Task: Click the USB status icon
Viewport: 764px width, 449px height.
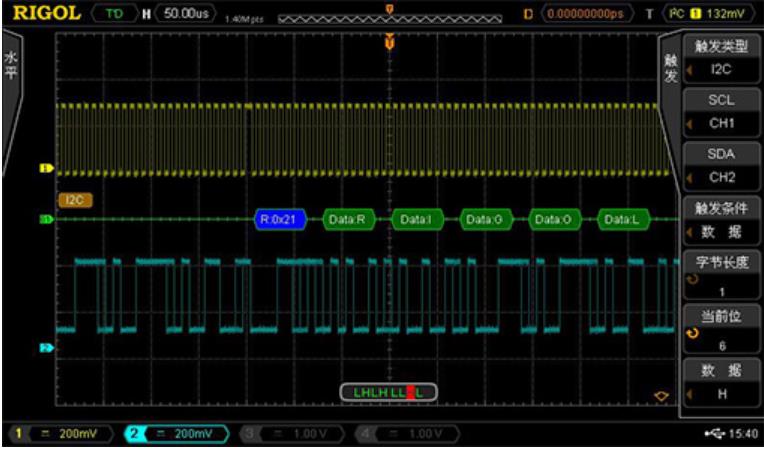Action: point(712,434)
